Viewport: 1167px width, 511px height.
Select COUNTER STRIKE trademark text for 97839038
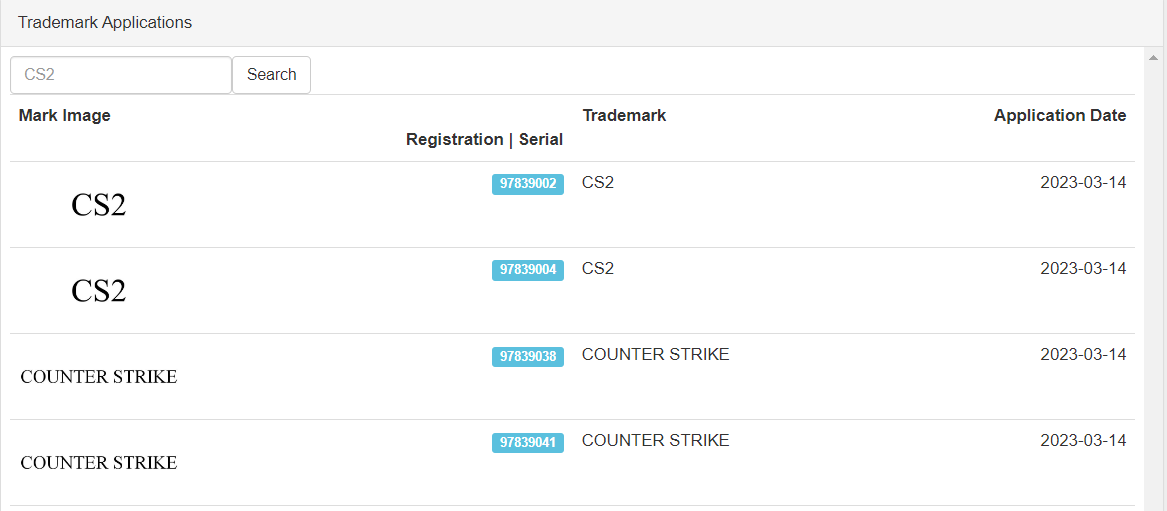coord(656,355)
